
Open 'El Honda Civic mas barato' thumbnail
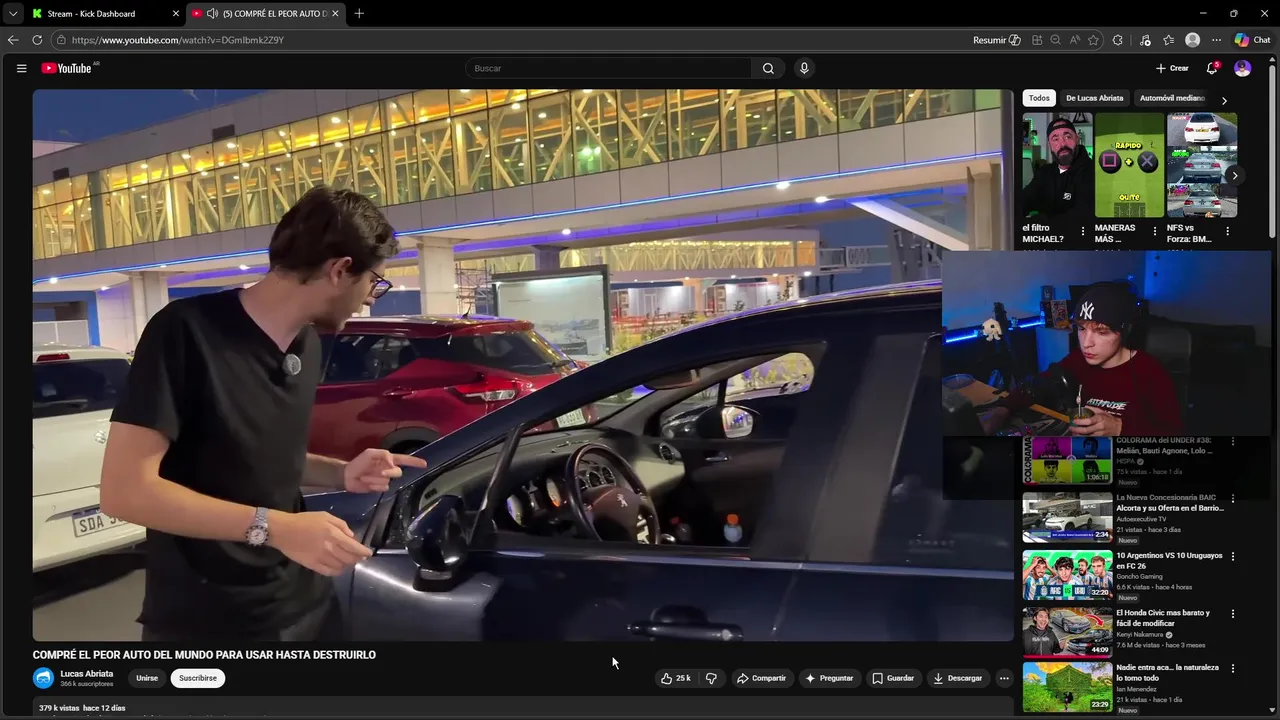(x=1067, y=631)
